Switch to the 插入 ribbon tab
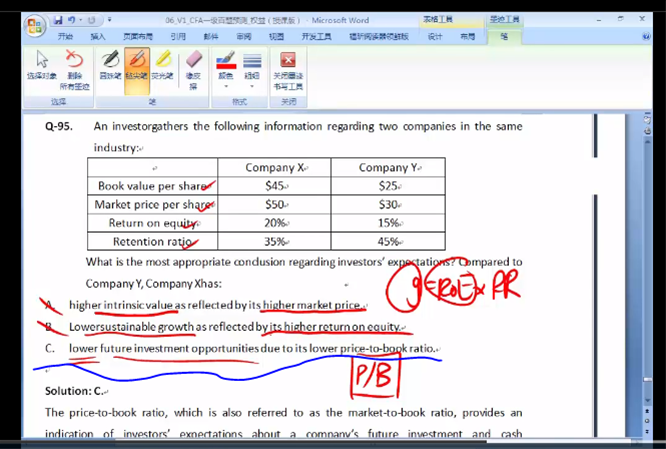 click(x=97, y=36)
